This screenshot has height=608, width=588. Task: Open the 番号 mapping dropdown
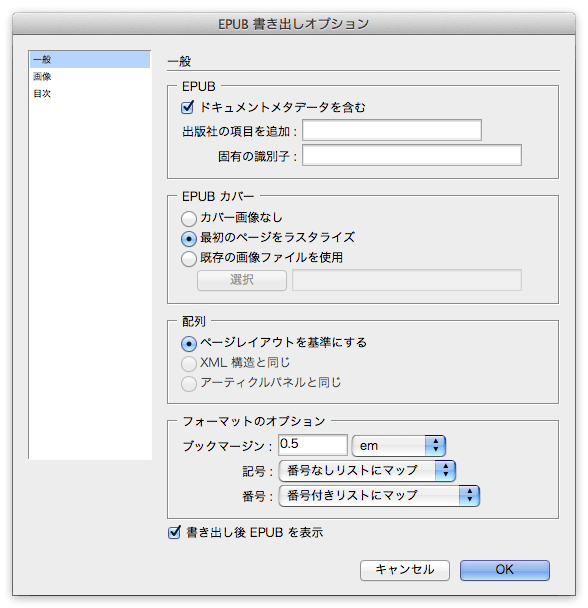(x=379, y=496)
